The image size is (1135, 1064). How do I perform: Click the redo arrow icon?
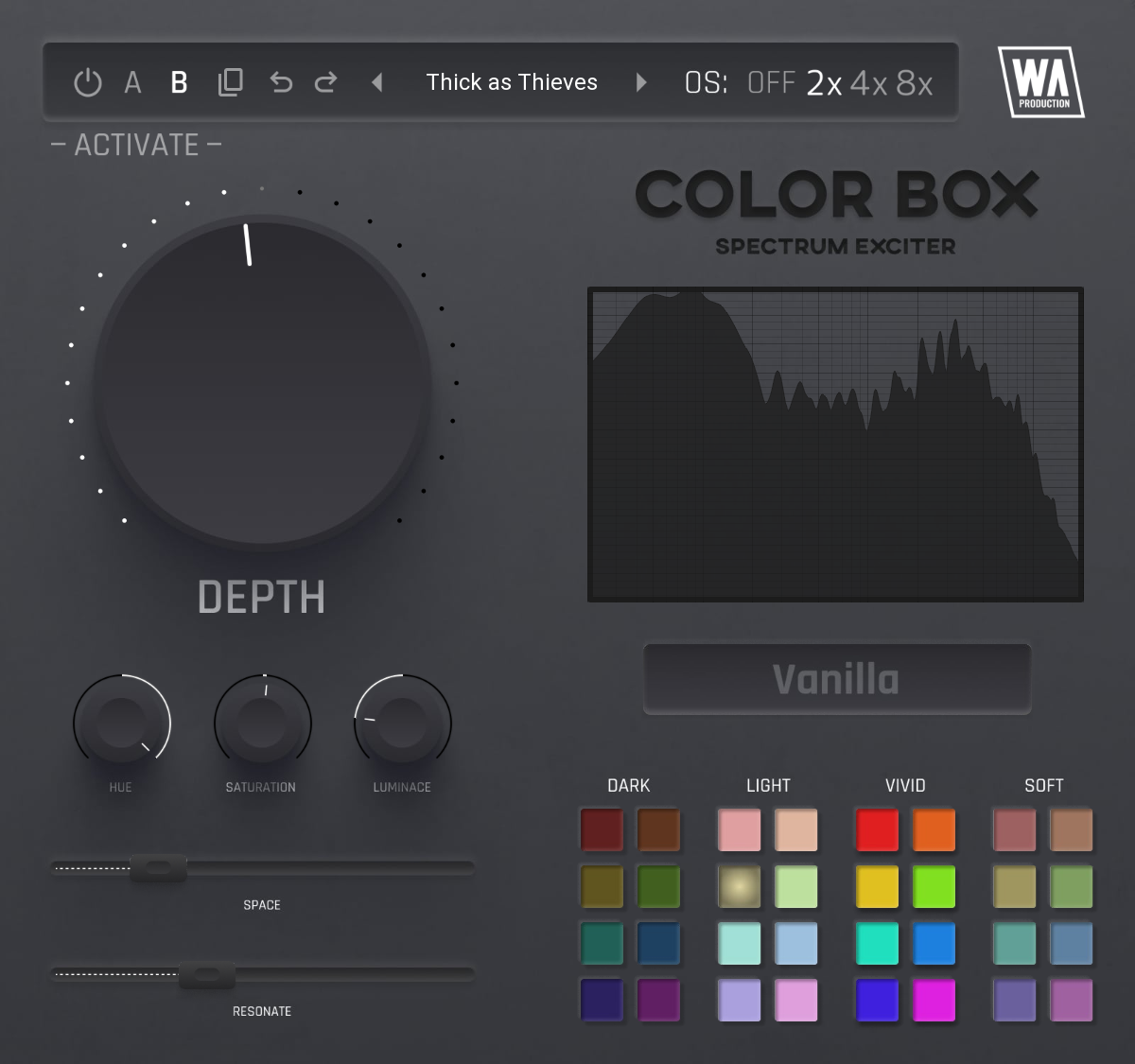point(324,82)
